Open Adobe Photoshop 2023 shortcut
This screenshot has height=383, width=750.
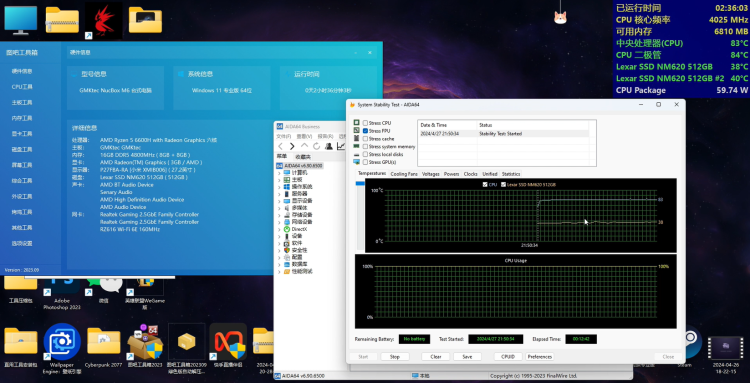[62, 292]
